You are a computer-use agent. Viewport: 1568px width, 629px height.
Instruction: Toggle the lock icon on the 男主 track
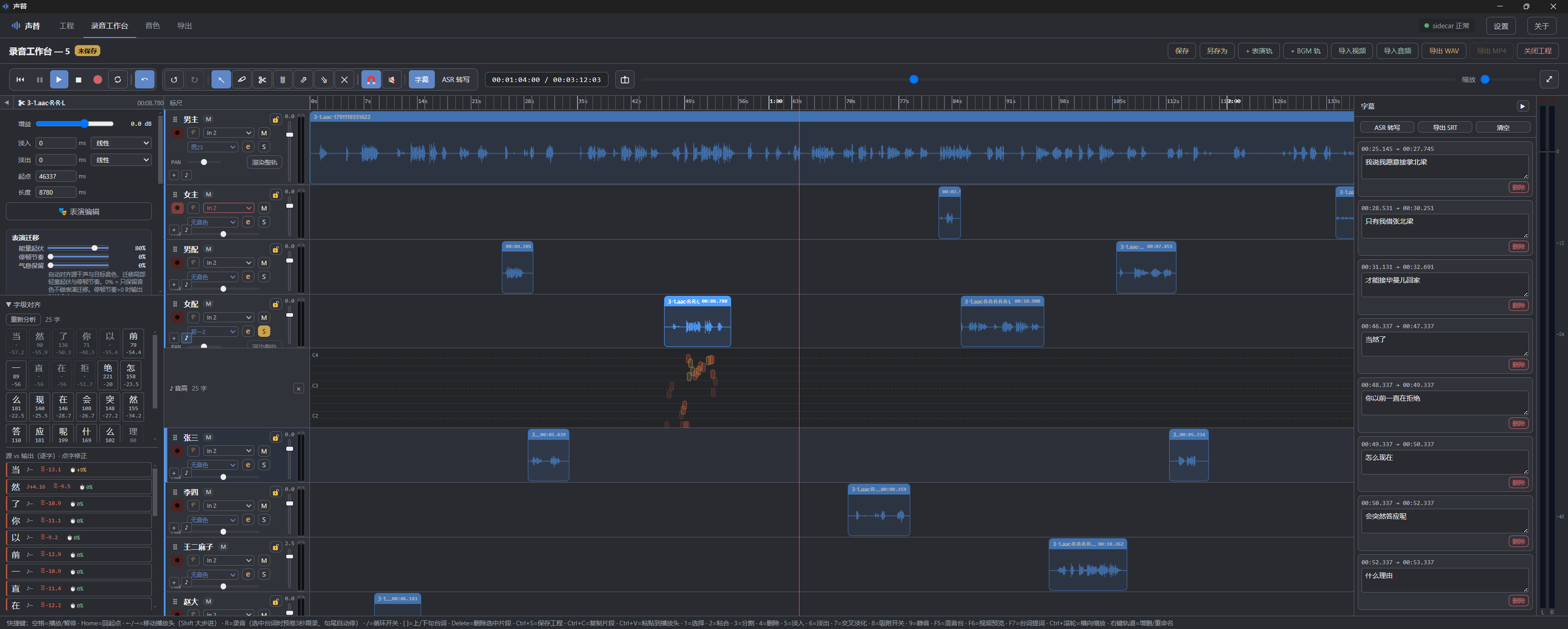(276, 119)
